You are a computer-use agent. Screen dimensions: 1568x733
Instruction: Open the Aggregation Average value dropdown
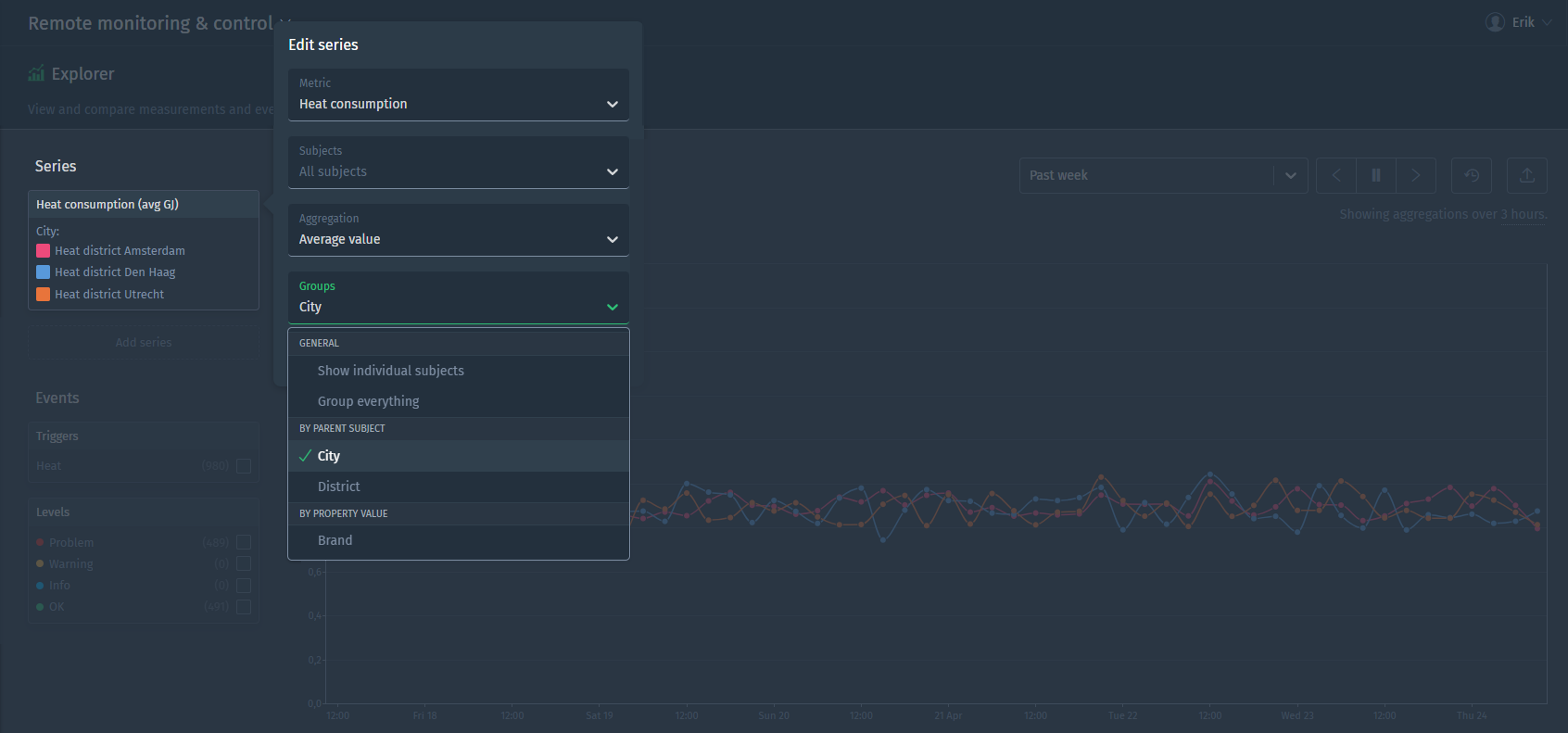458,231
